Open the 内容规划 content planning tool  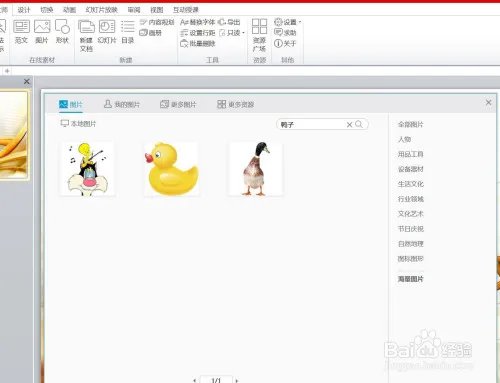point(157,22)
